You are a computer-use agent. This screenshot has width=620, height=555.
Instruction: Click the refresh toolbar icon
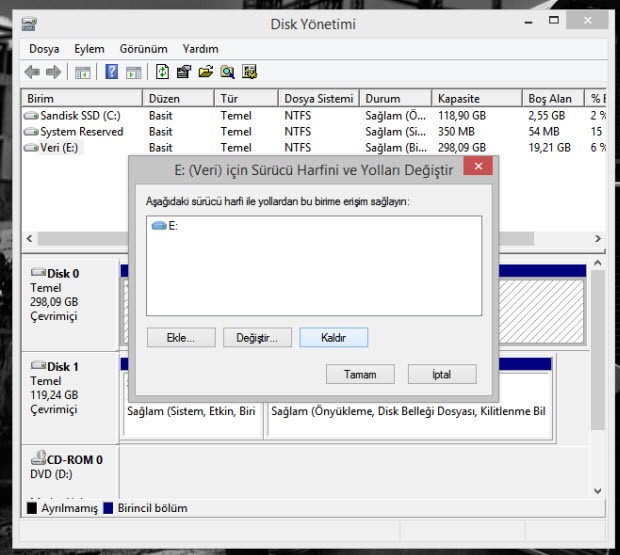[x=162, y=72]
